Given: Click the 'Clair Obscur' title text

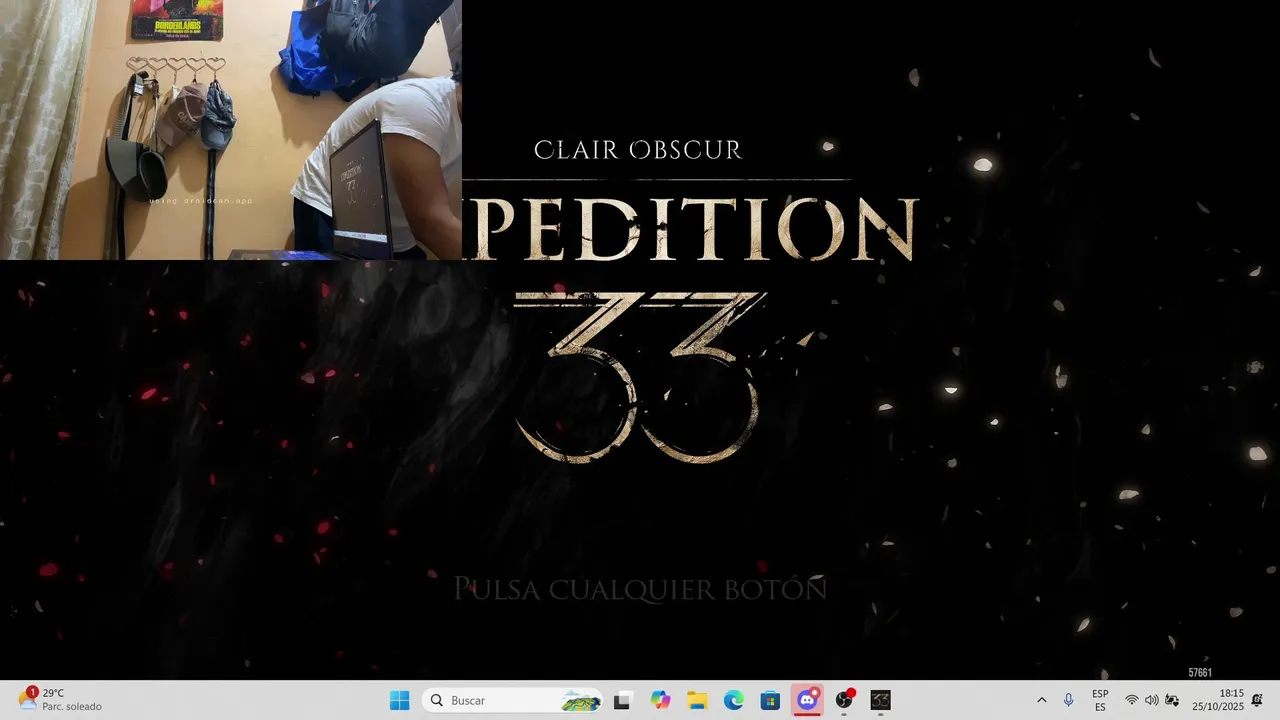Looking at the screenshot, I should coord(638,150).
